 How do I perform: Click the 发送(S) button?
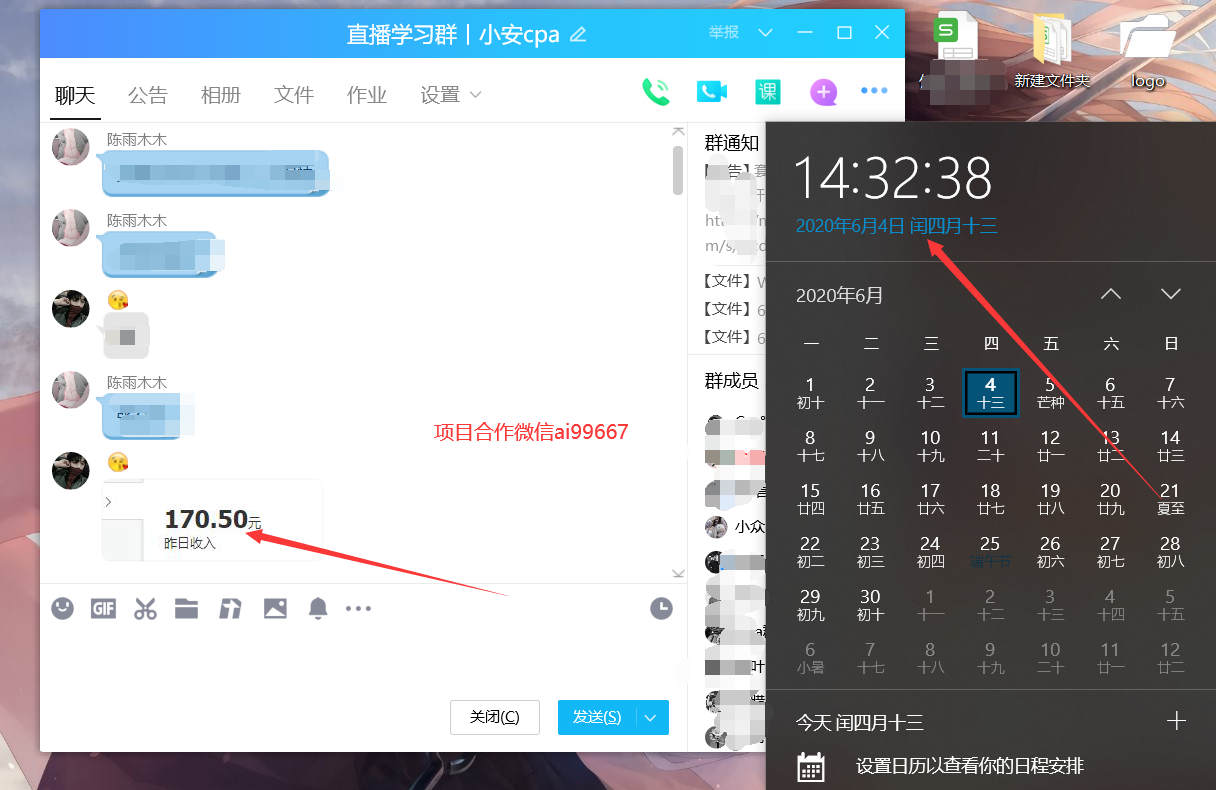click(x=597, y=717)
